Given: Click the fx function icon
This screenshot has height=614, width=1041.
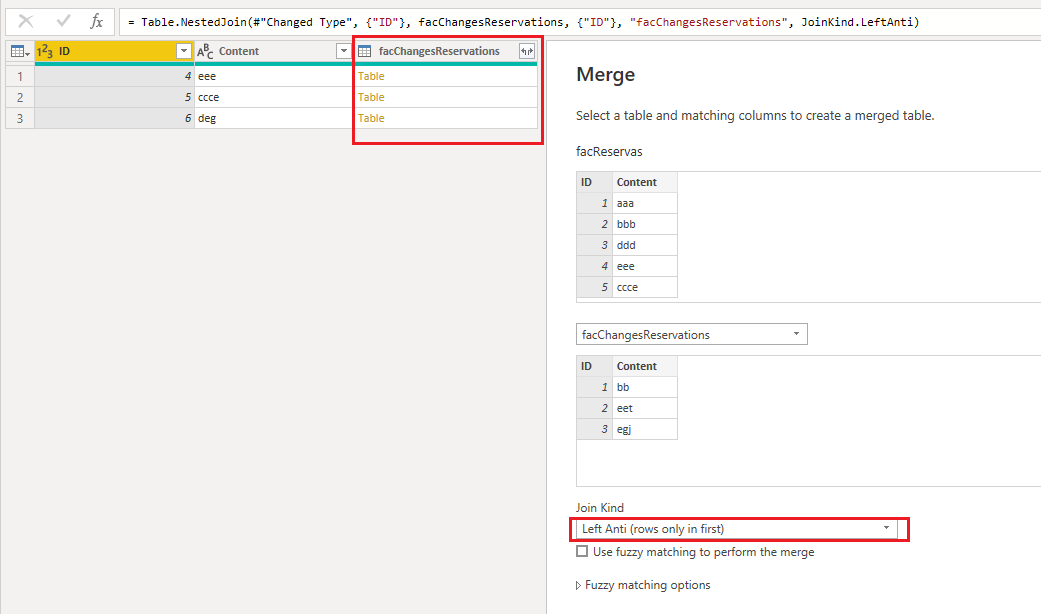Looking at the screenshot, I should pyautogui.click(x=96, y=21).
